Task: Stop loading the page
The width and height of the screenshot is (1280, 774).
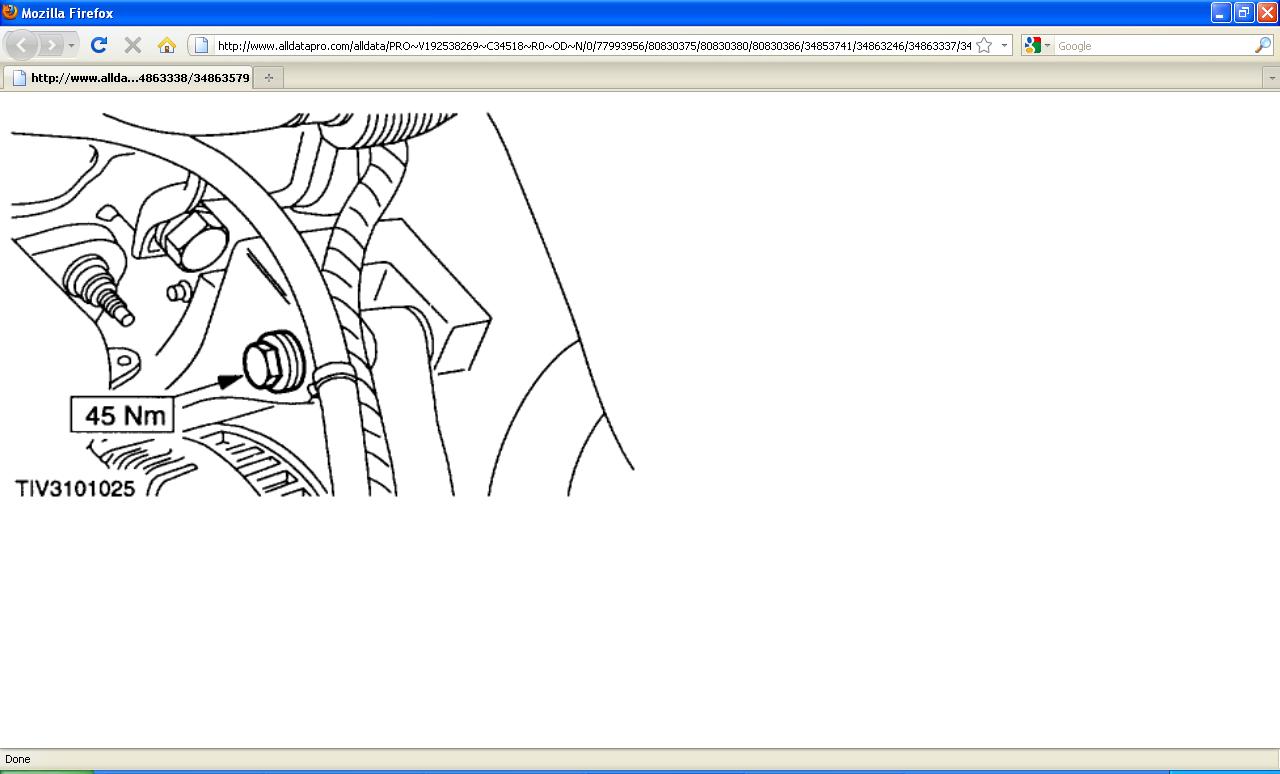Action: click(x=132, y=45)
